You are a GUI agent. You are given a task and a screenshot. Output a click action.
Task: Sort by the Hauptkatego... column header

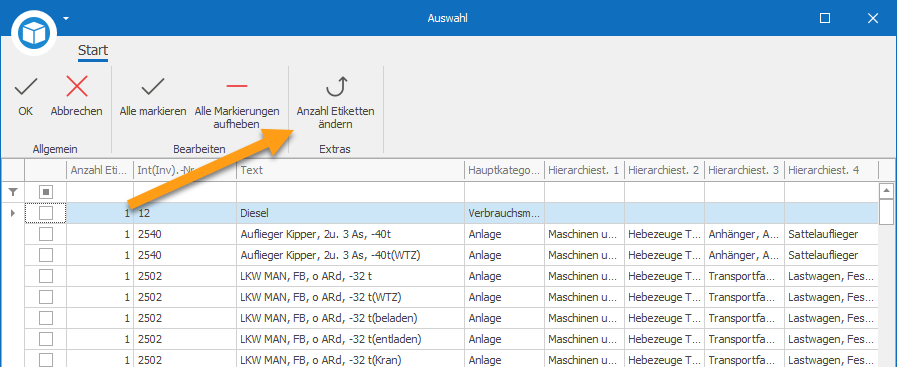click(504, 170)
